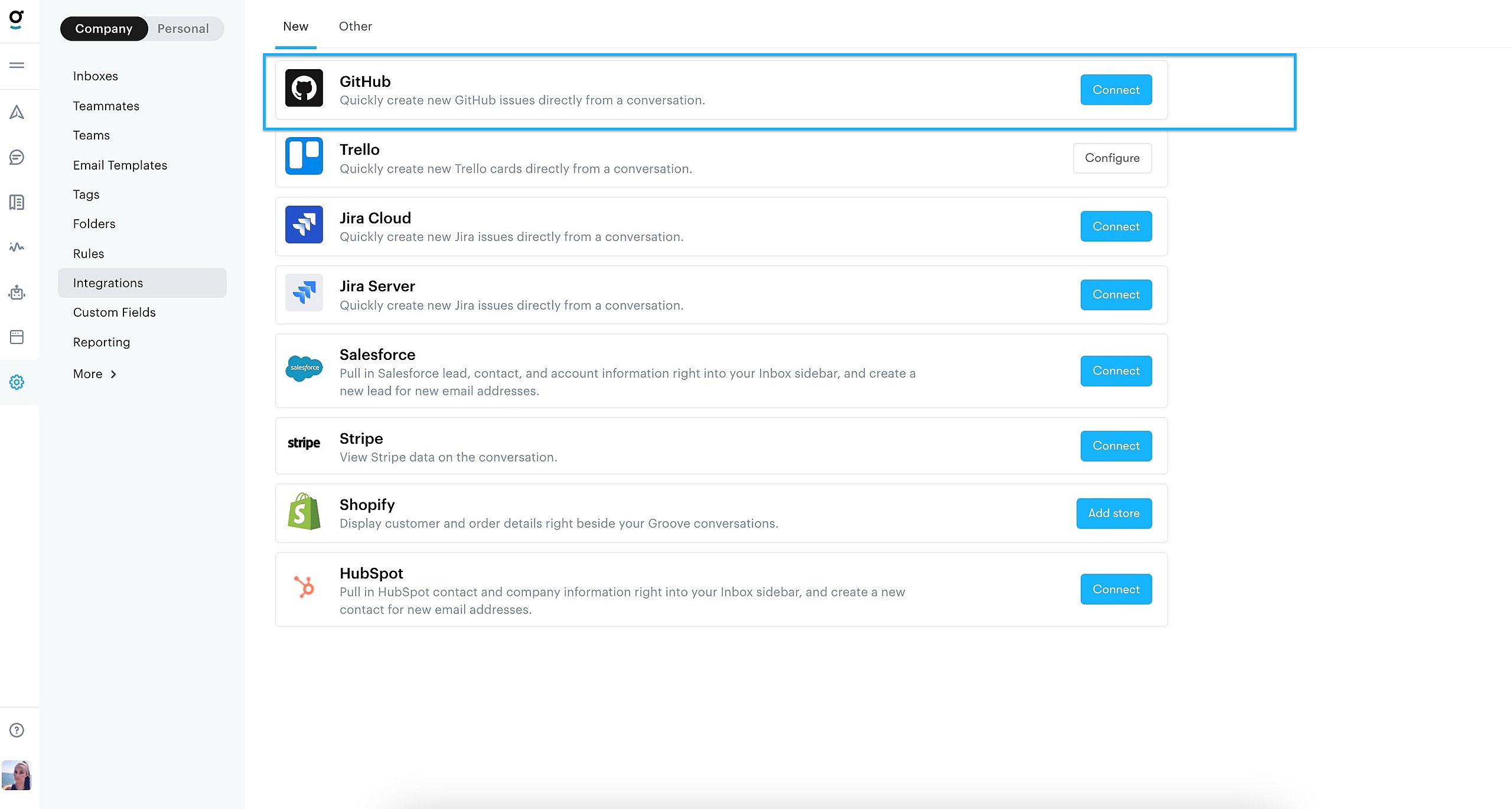Click the Salesforce integration title
Viewport: 1512px width, 809px height.
coord(377,355)
